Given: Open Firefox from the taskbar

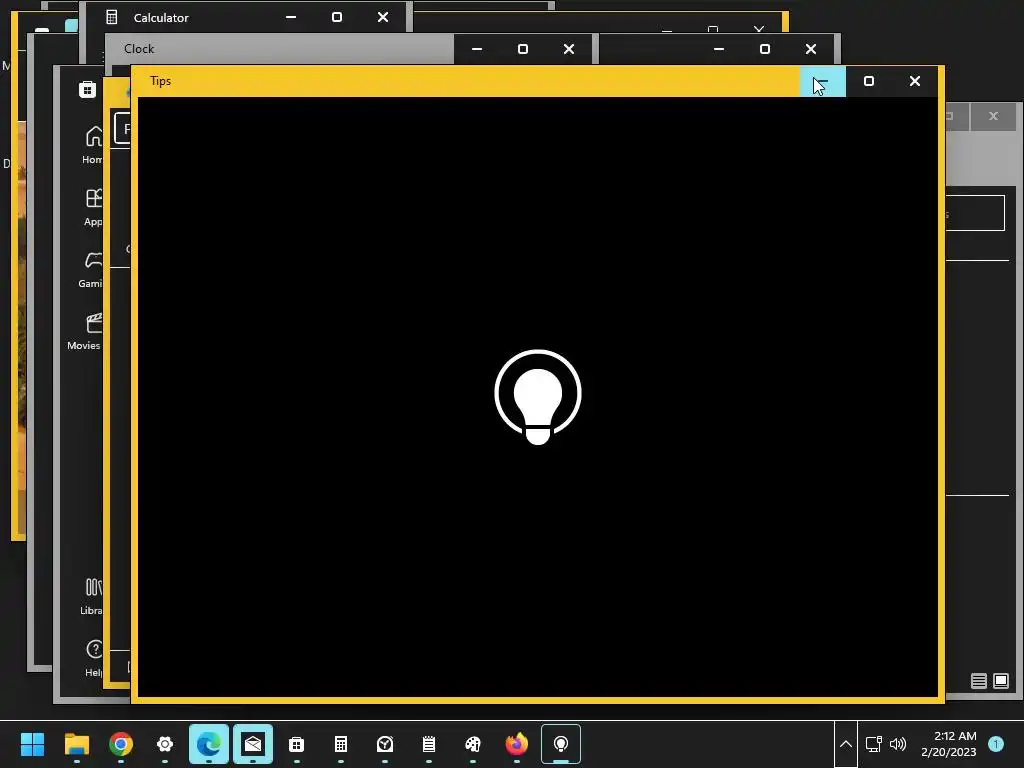Looking at the screenshot, I should coord(517,744).
